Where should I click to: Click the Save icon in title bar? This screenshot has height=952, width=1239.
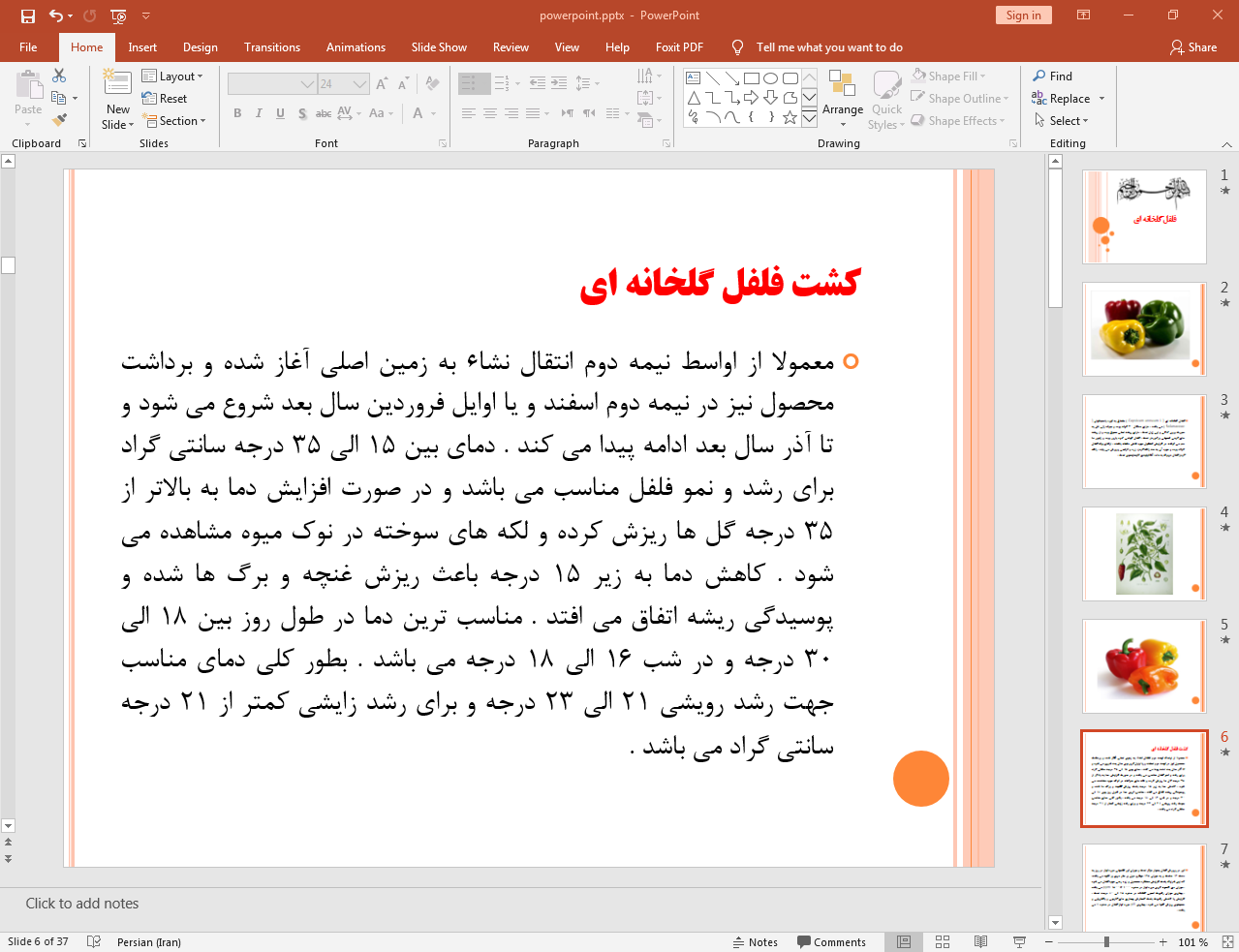click(27, 15)
